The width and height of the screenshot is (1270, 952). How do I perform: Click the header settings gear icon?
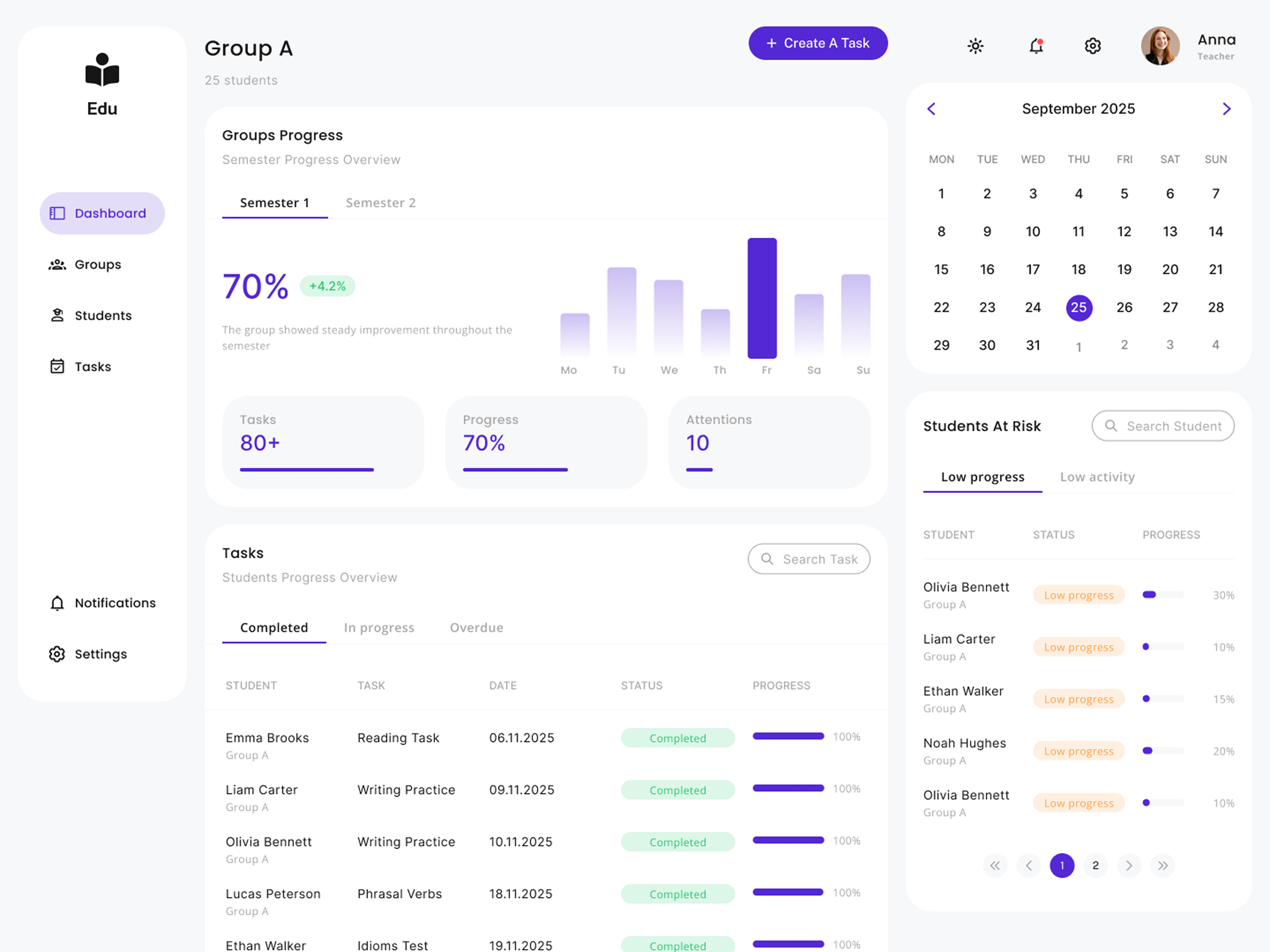pyautogui.click(x=1092, y=46)
